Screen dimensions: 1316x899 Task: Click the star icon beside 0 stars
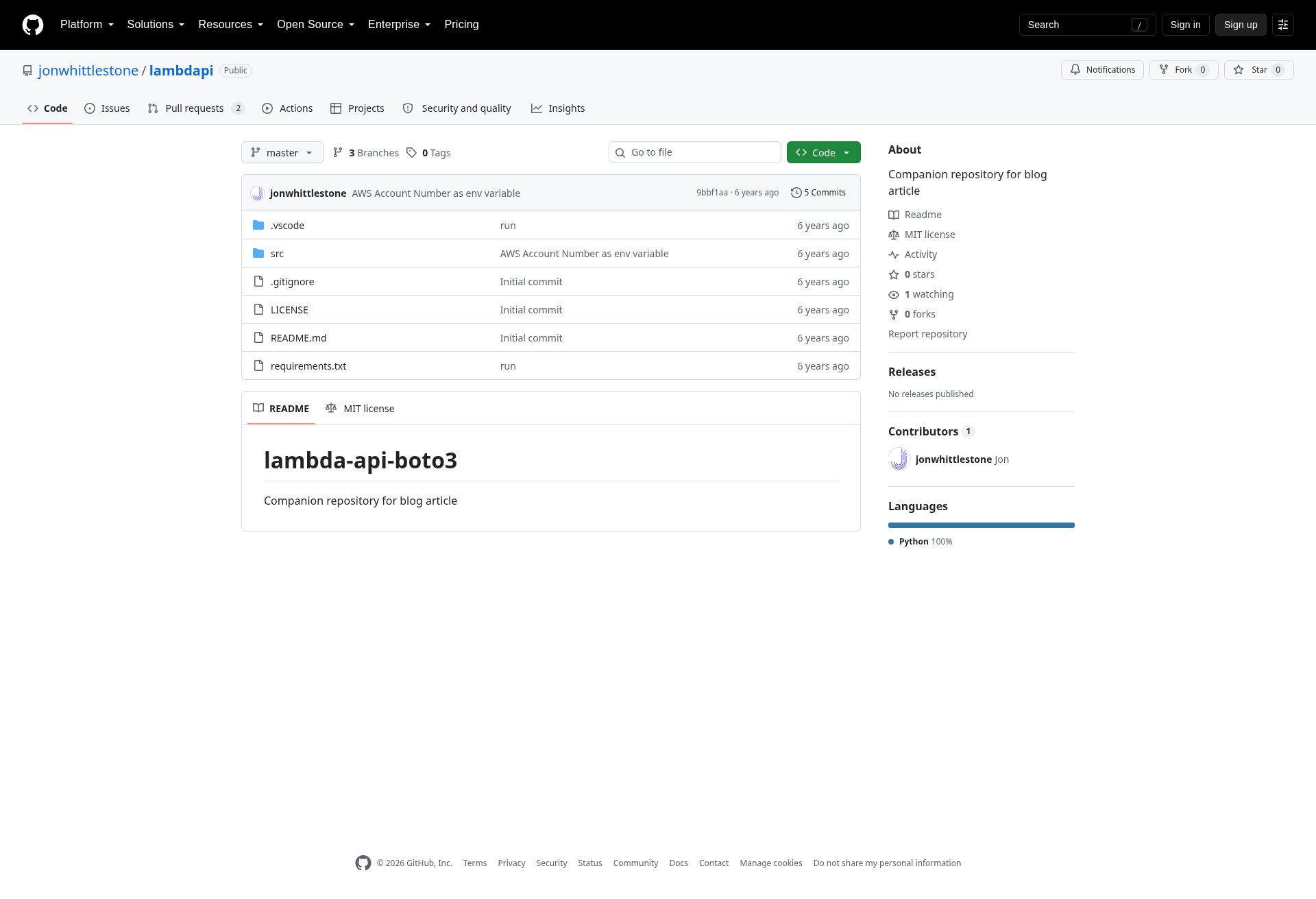(x=894, y=274)
